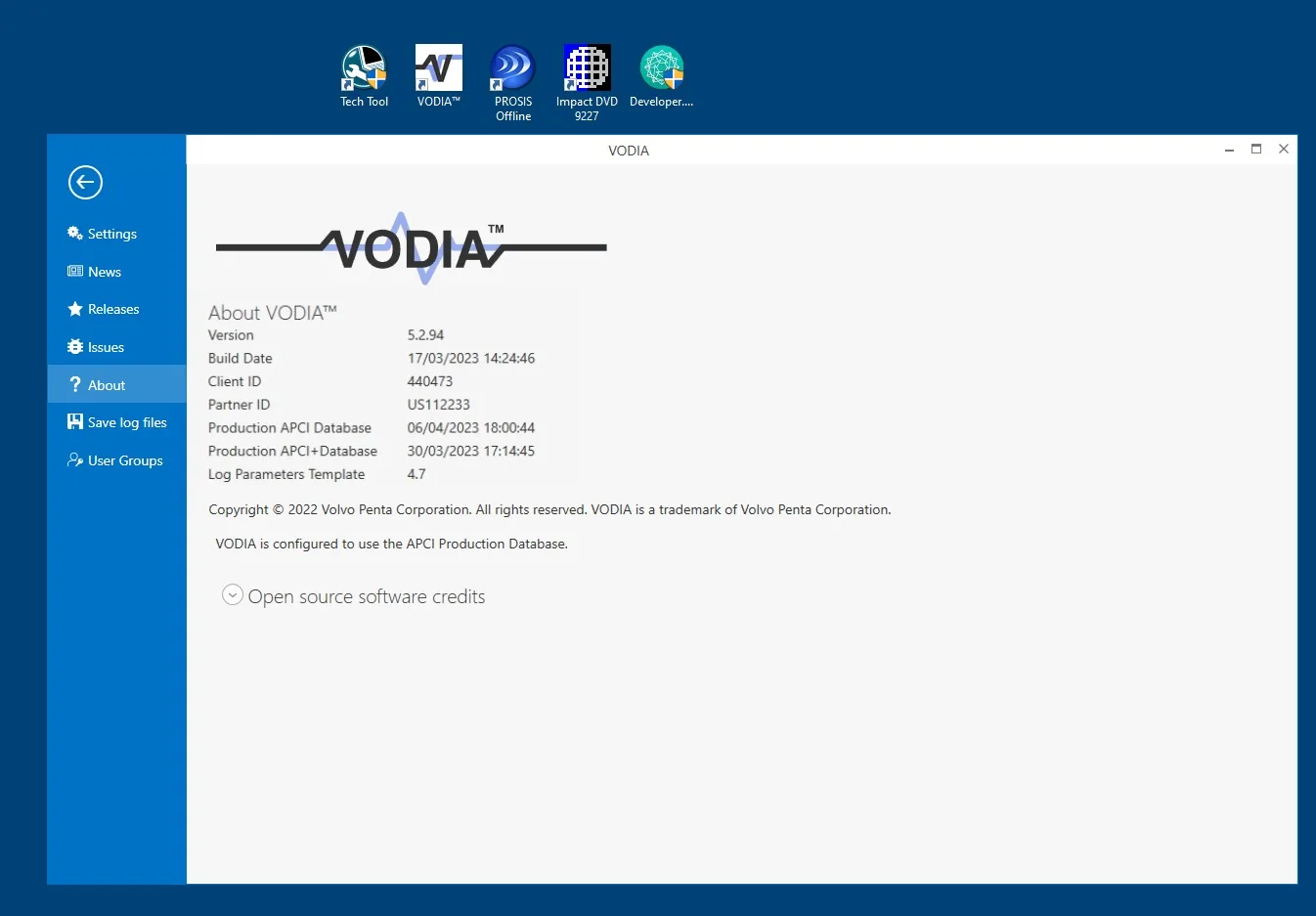This screenshot has height=916, width=1316.
Task: Open the Settings section in the sidebar
Action: coord(110,234)
